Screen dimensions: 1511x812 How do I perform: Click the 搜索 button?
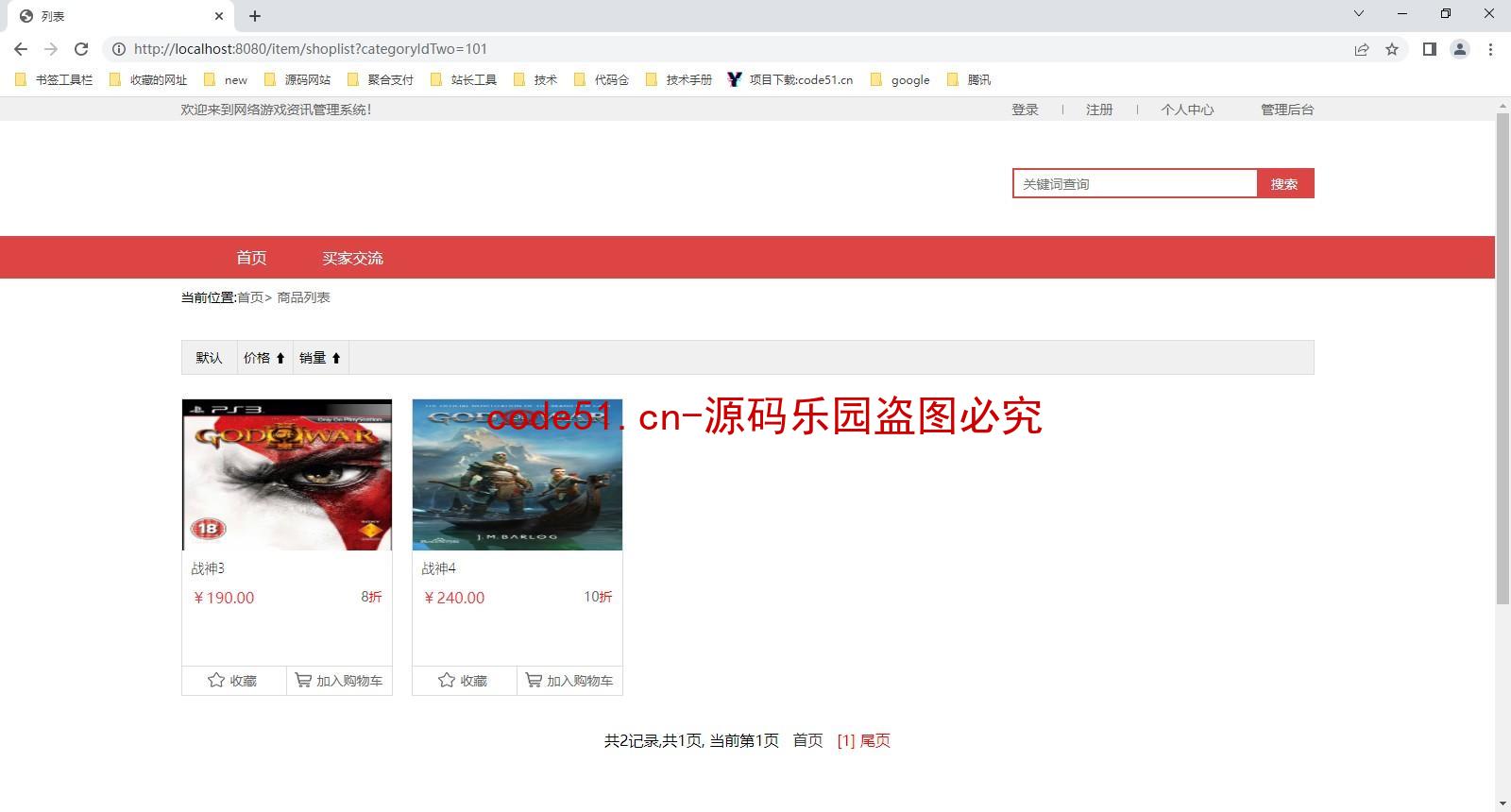pyautogui.click(x=1285, y=184)
